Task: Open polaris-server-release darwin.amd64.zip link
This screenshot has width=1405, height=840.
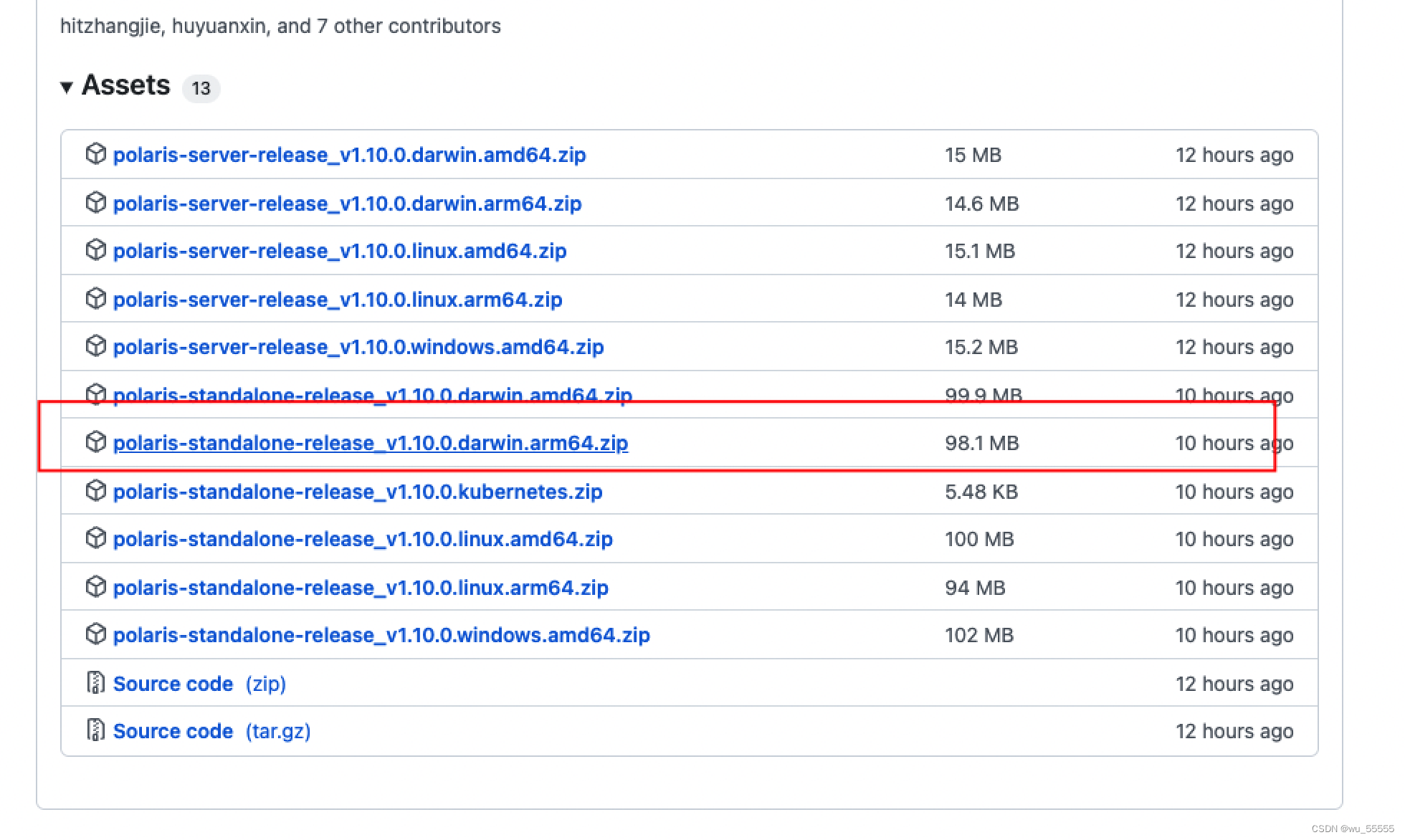Action: click(349, 155)
